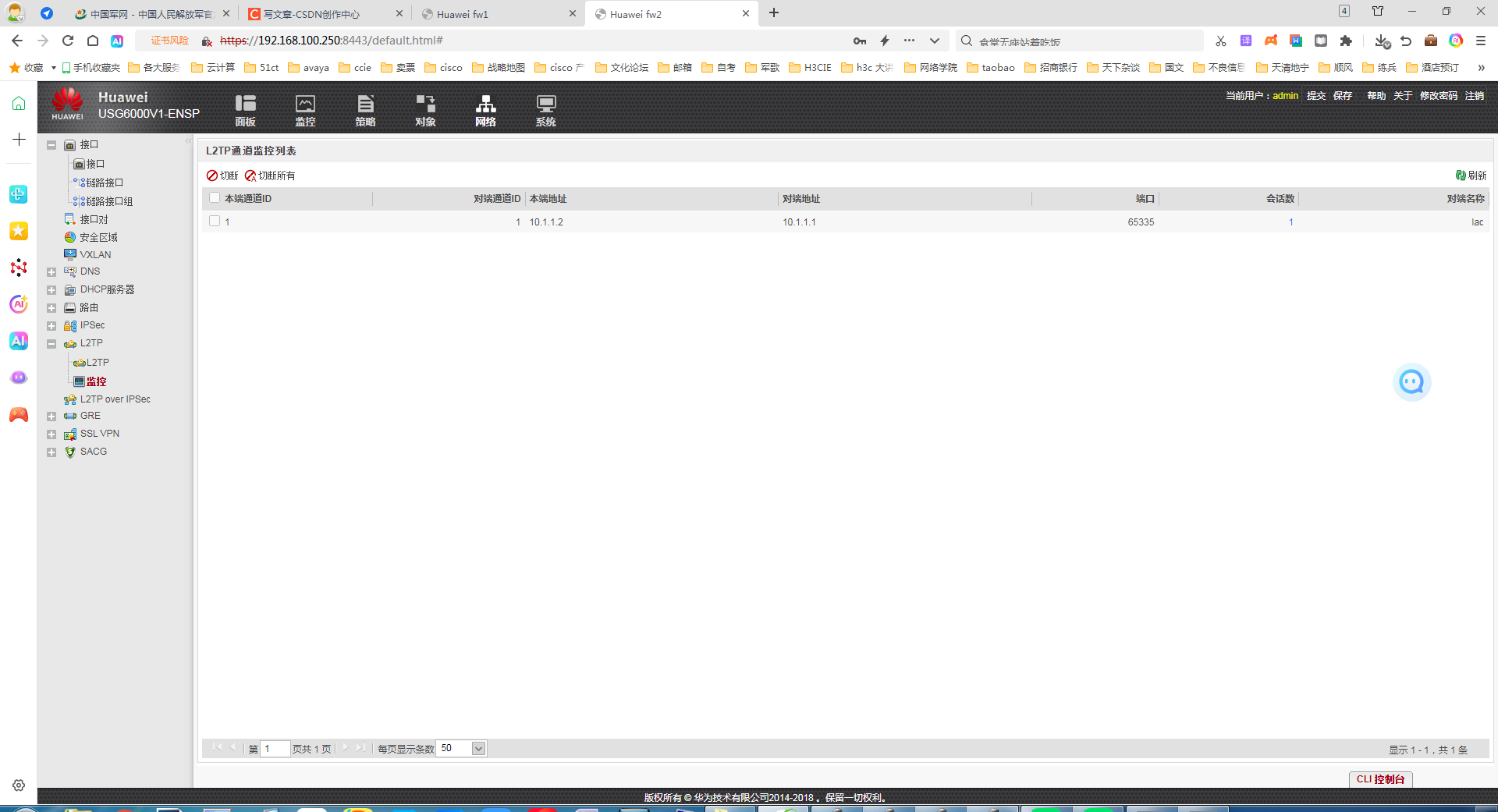
Task: Open the 对象 objects icon
Action: 425,110
